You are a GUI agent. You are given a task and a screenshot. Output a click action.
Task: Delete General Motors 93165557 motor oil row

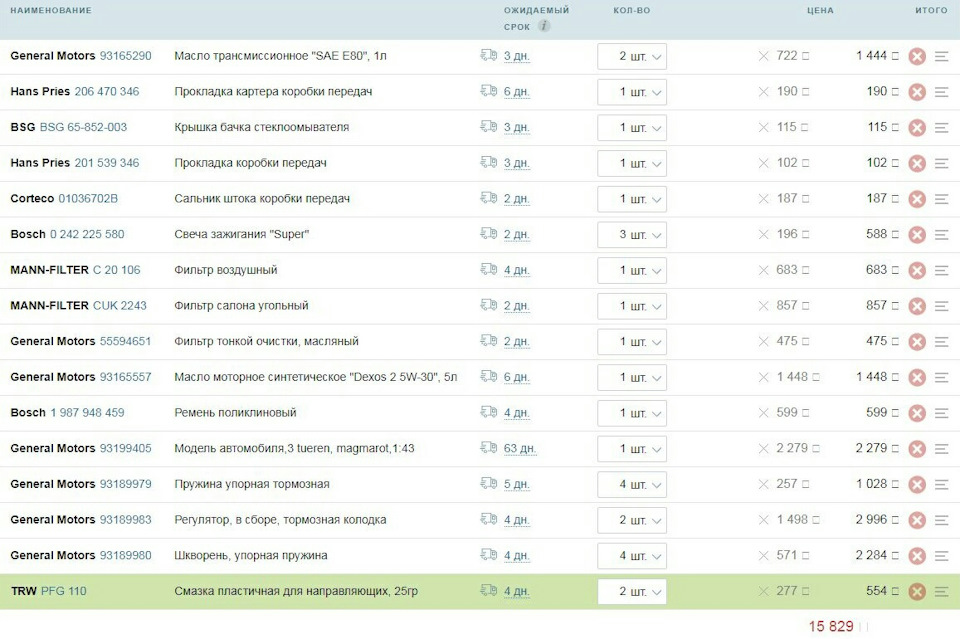917,378
